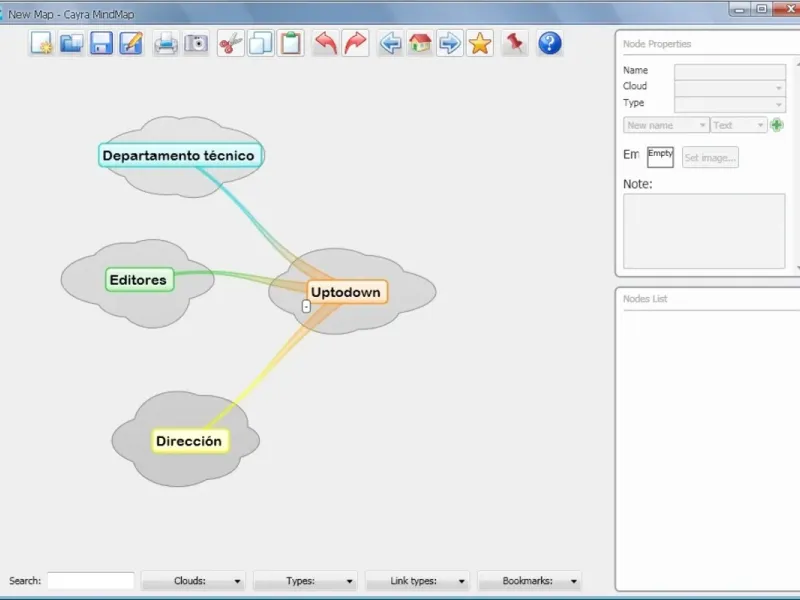This screenshot has width=800, height=600.
Task: Click the Note: label
Action: tap(638, 184)
